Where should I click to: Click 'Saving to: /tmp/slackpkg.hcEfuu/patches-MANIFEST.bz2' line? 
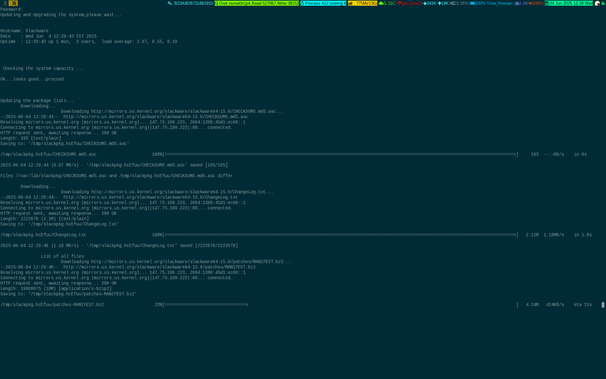68,294
